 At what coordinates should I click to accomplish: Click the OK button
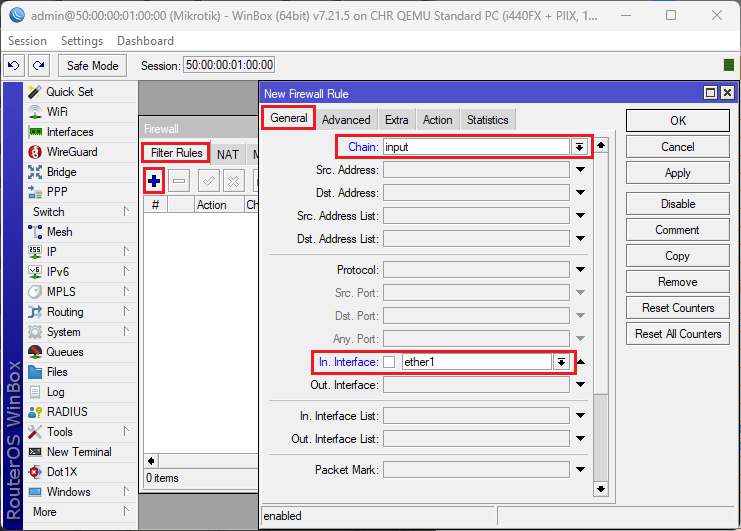[x=678, y=121]
